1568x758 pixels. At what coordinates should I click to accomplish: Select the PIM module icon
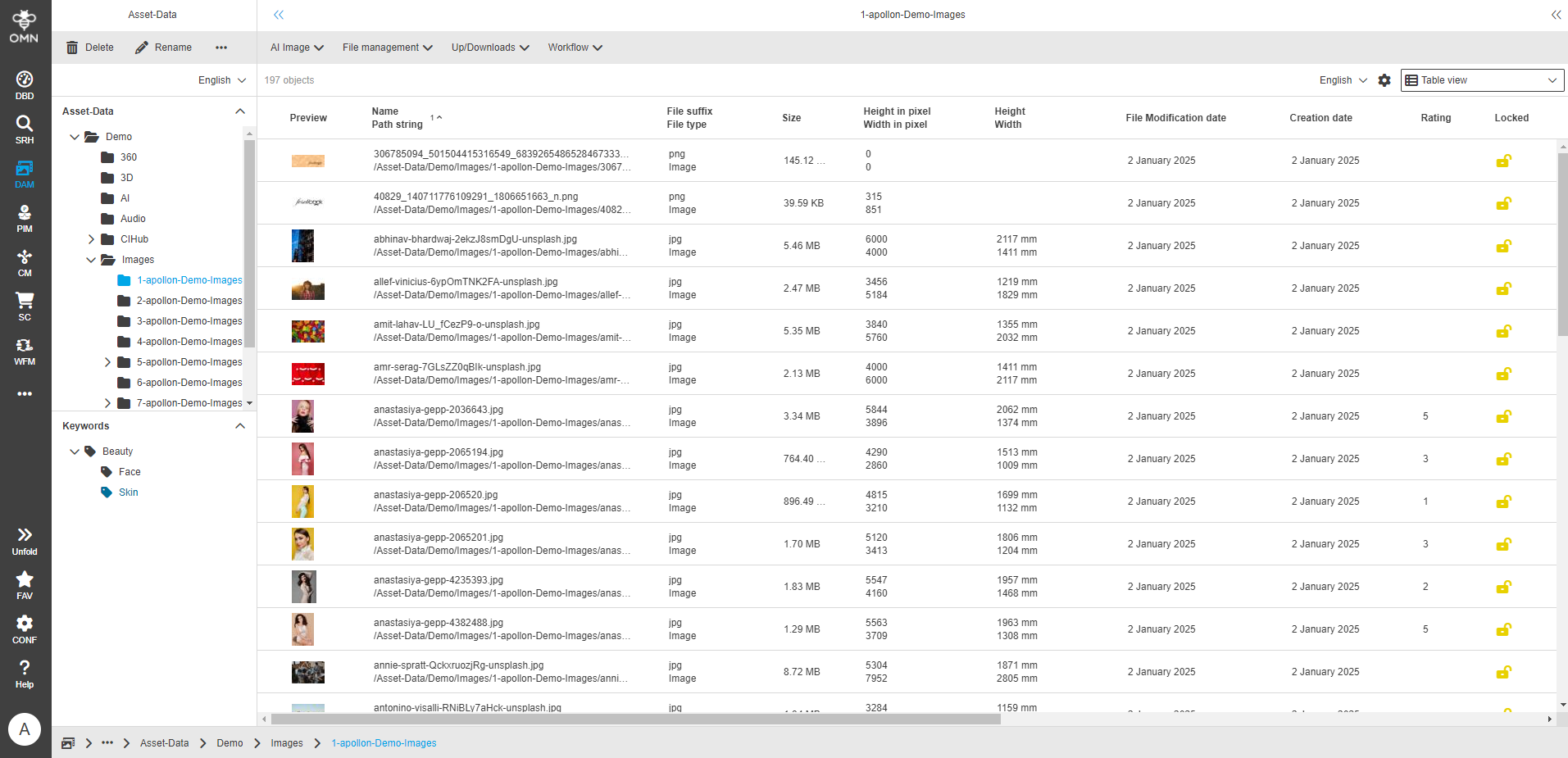(24, 217)
